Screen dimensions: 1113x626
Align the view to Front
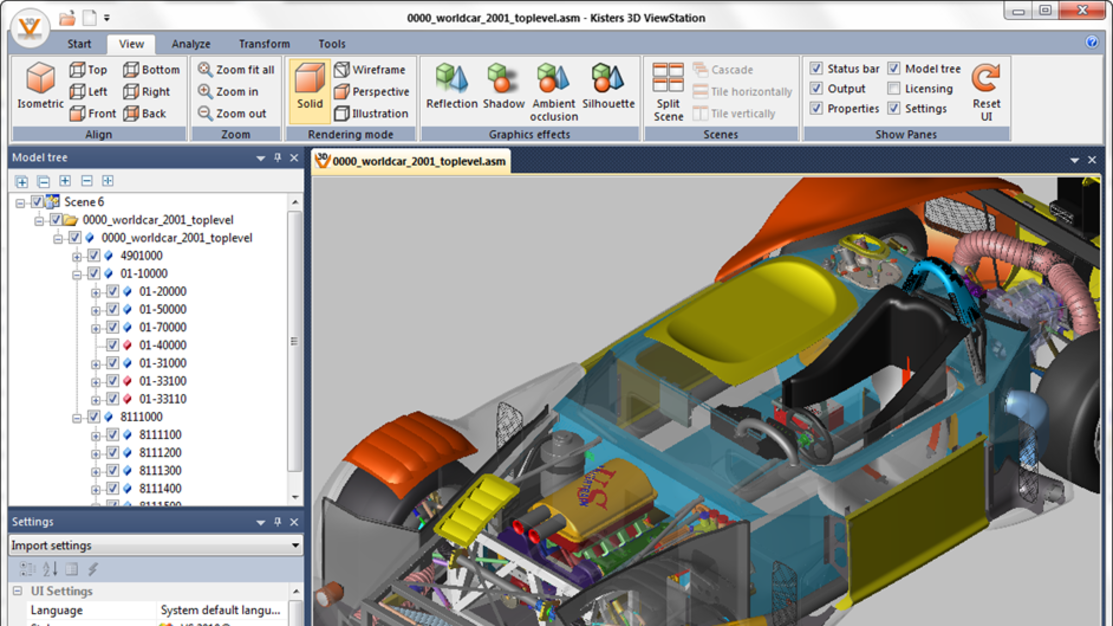(93, 114)
